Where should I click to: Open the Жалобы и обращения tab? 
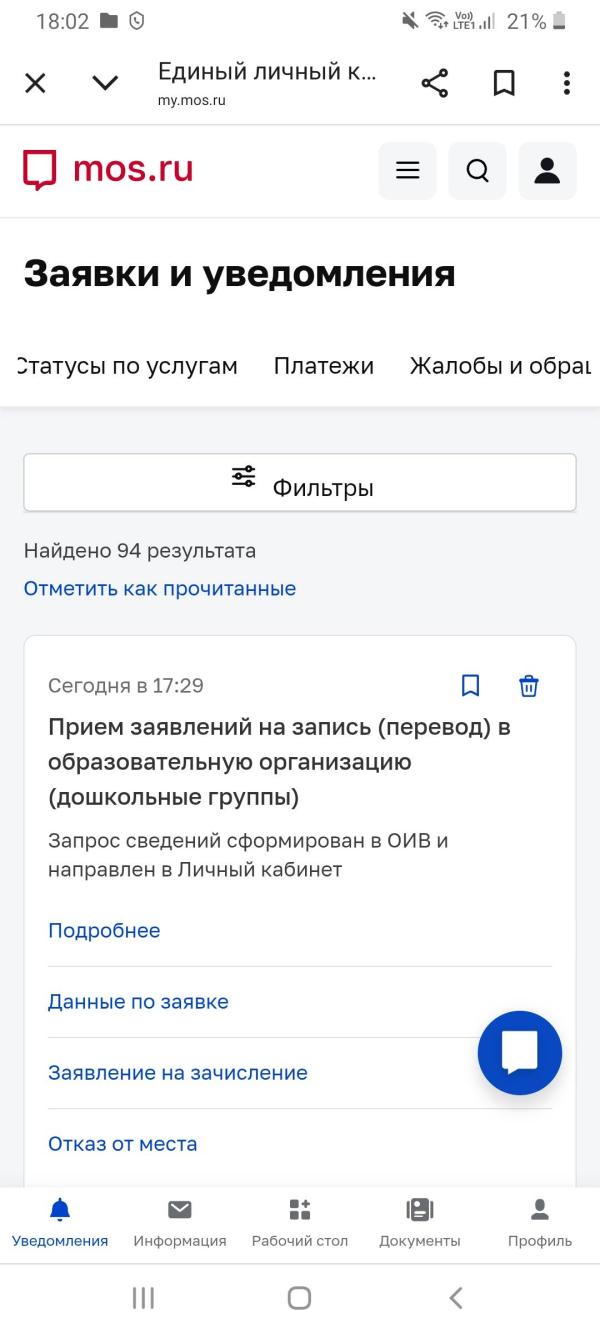(x=500, y=366)
